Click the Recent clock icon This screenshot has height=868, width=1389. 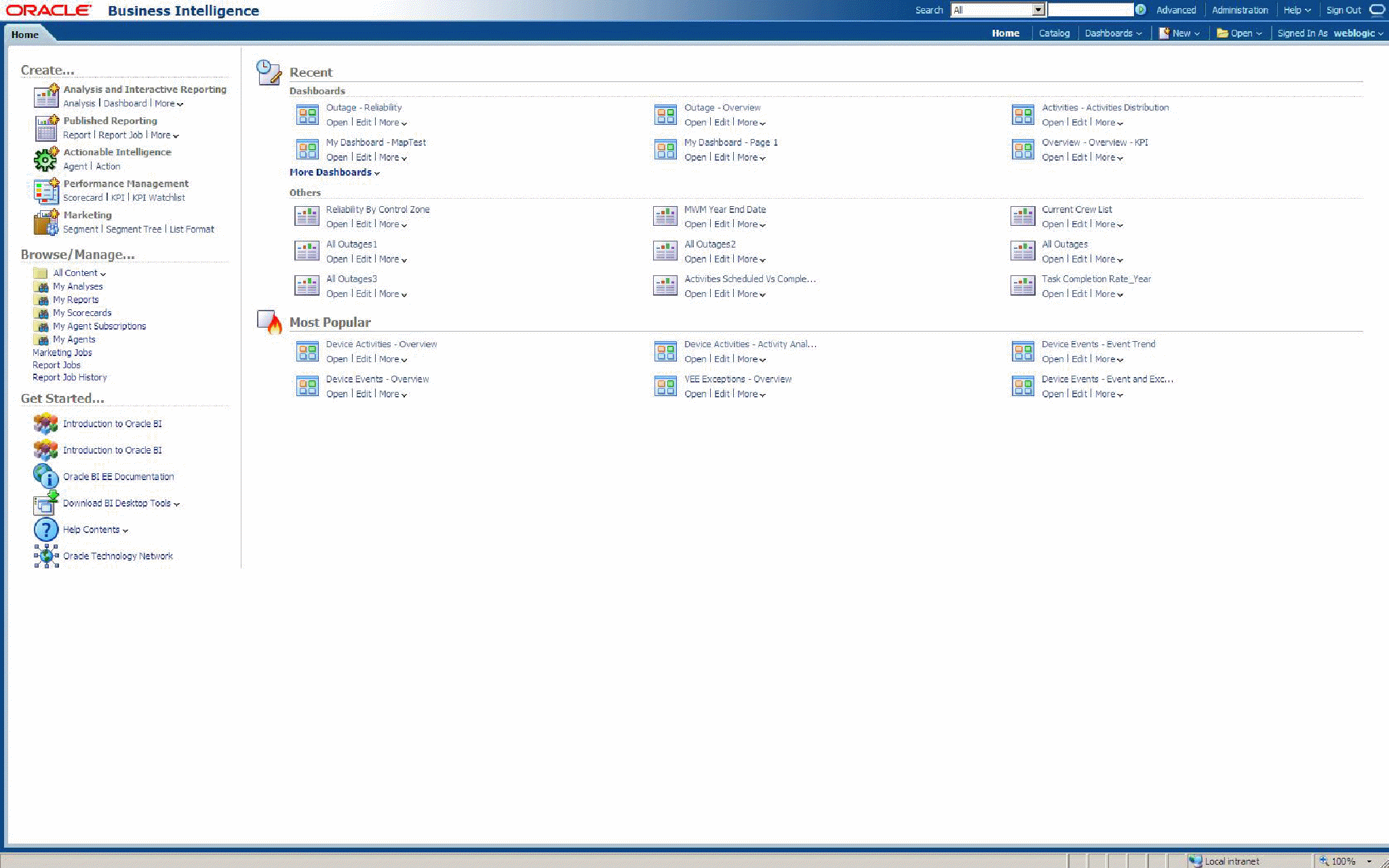pos(269,72)
